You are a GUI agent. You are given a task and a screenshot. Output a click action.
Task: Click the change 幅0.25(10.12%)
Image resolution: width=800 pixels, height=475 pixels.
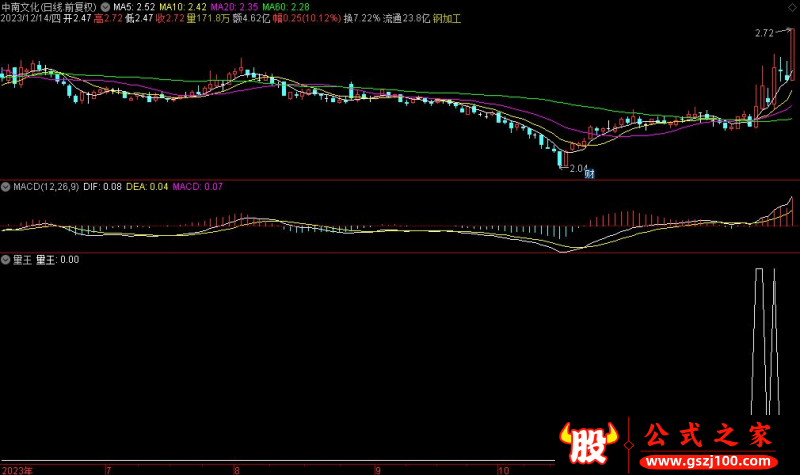307,18
